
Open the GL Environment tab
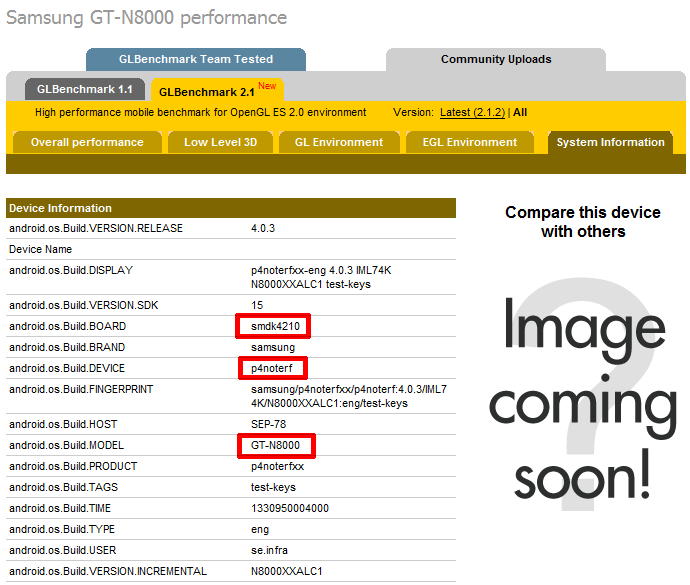339,142
